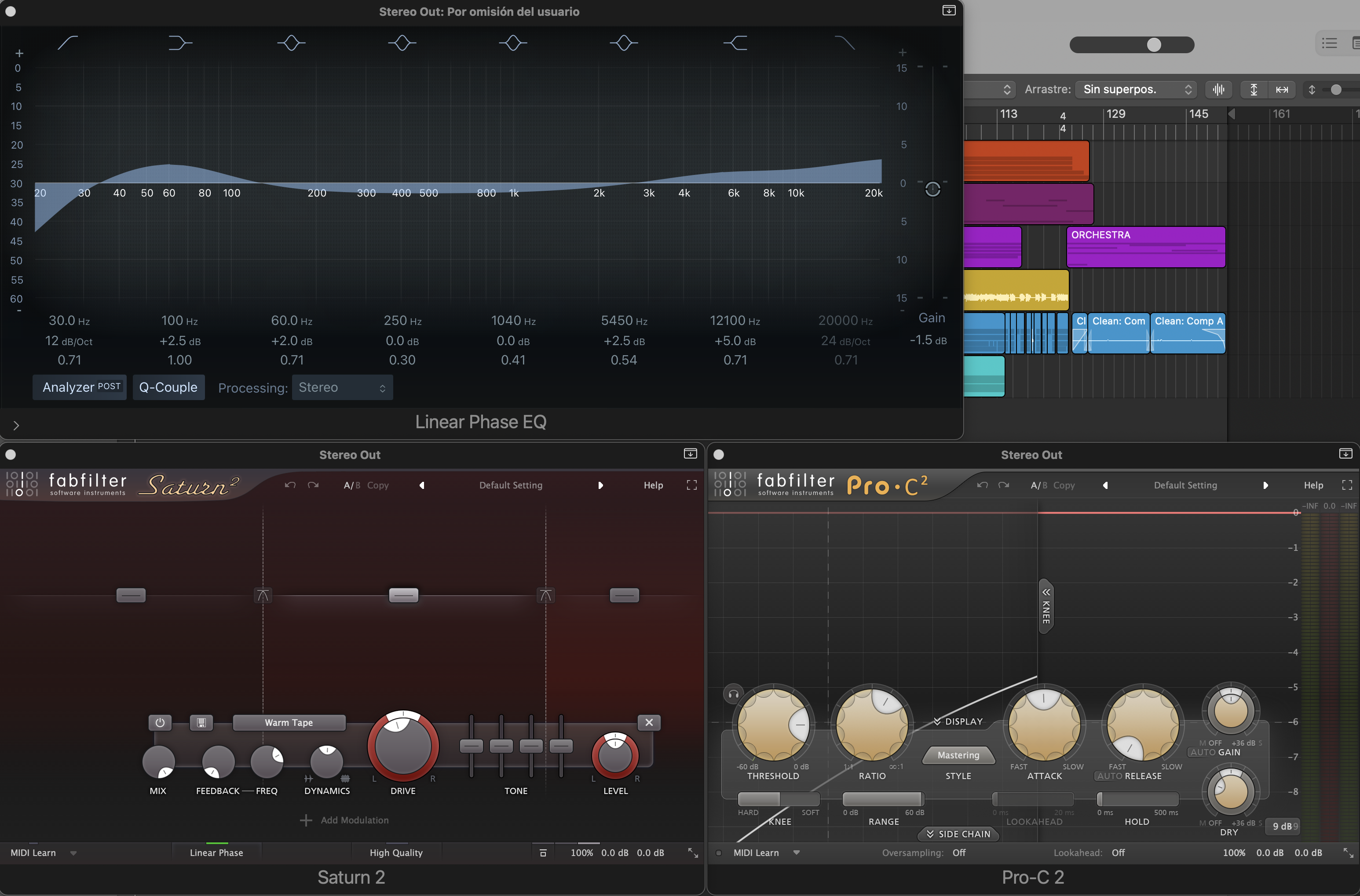Remove the Saturn 2 band with the X button
The width and height of the screenshot is (1360, 896).
tap(649, 722)
